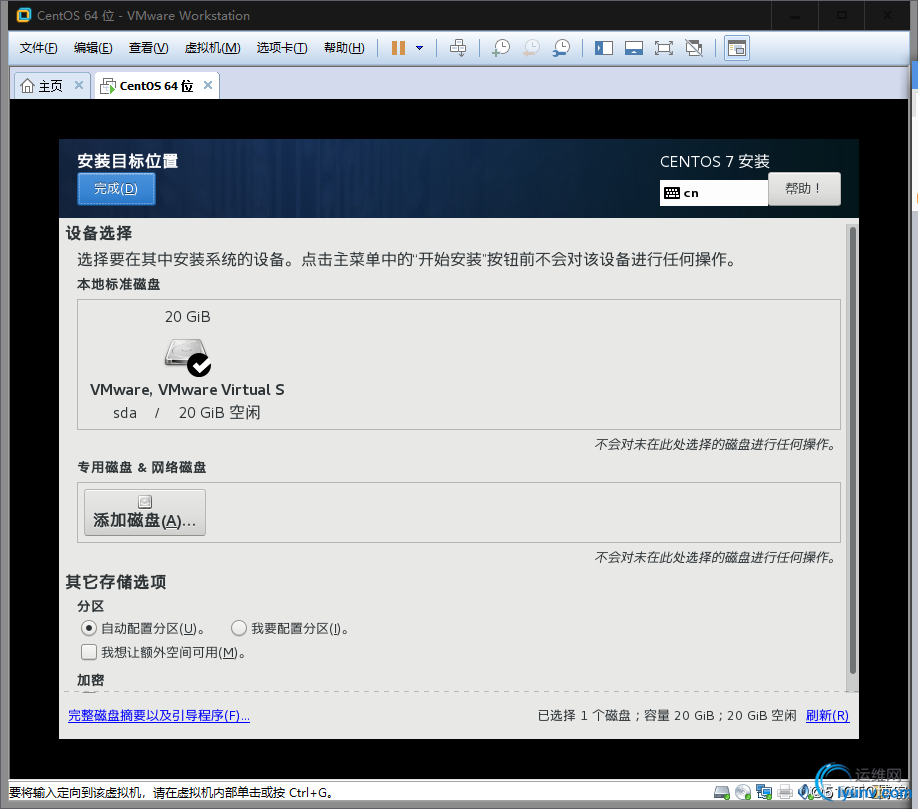Click the installer vertical scrollbar
918x809 pixels.
click(x=852, y=450)
